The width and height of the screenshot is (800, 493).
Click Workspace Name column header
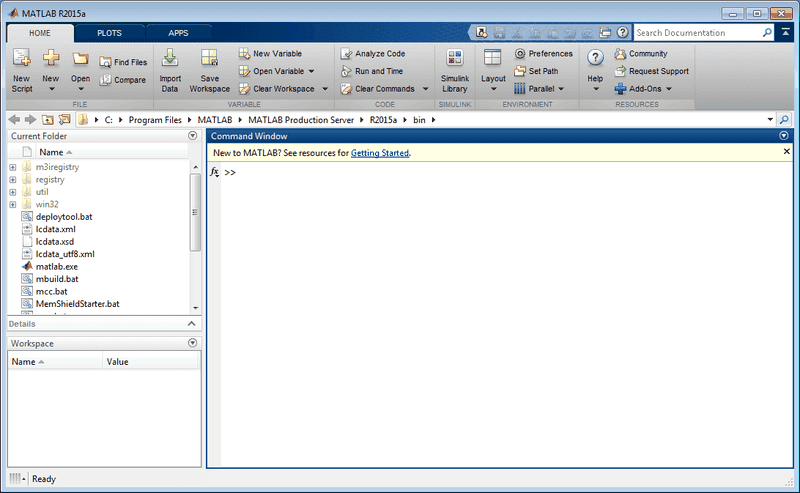coord(55,361)
